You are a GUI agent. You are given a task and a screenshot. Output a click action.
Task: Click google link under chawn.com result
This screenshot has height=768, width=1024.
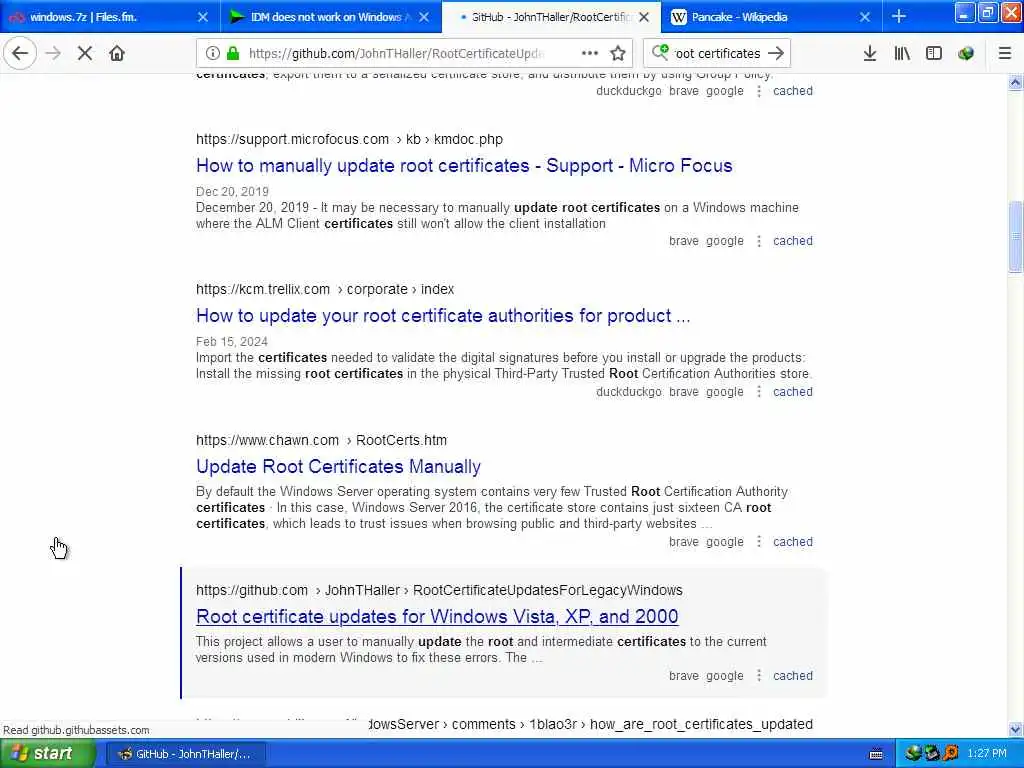[725, 542]
